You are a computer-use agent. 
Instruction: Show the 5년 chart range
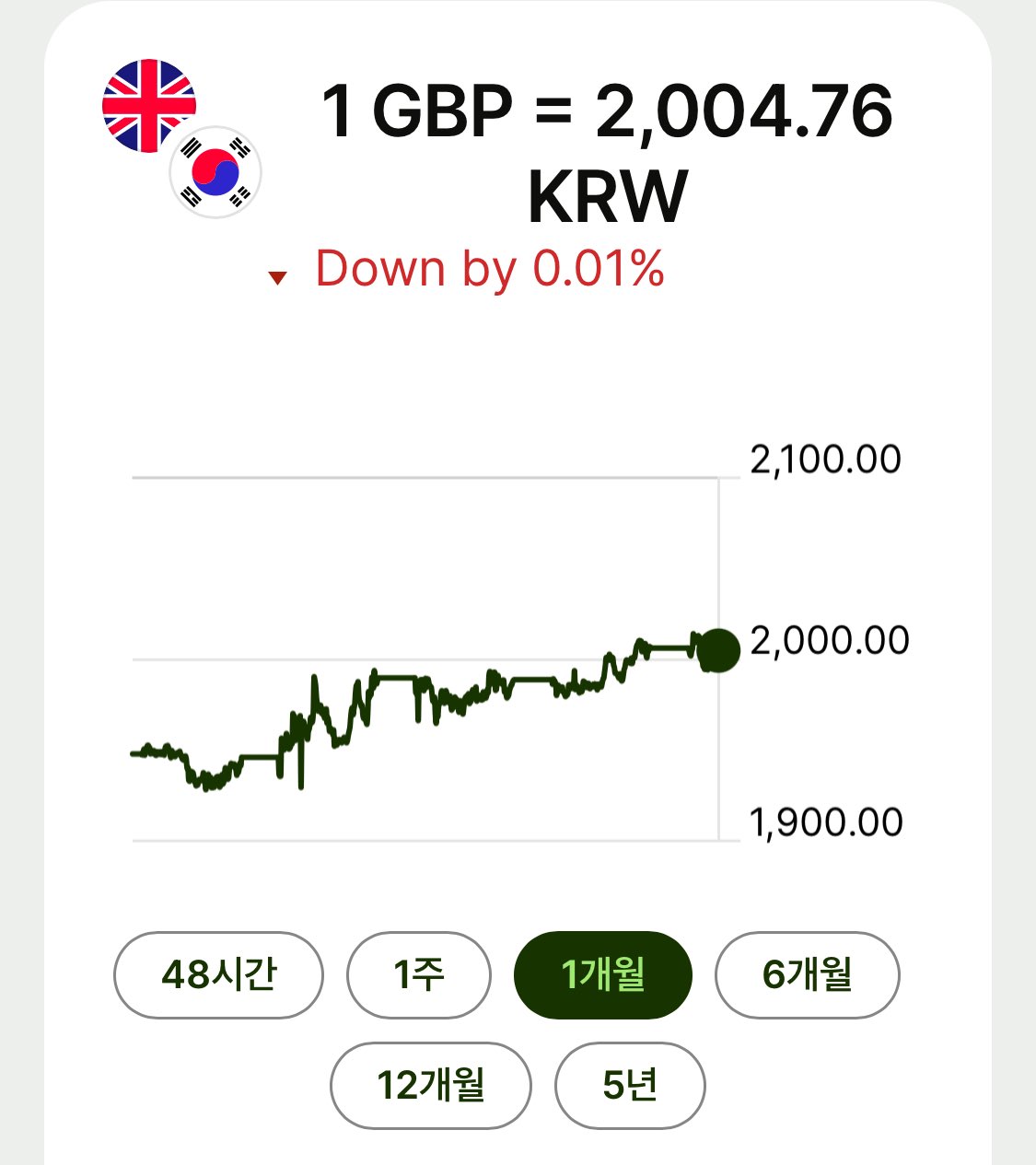pyautogui.click(x=630, y=1085)
